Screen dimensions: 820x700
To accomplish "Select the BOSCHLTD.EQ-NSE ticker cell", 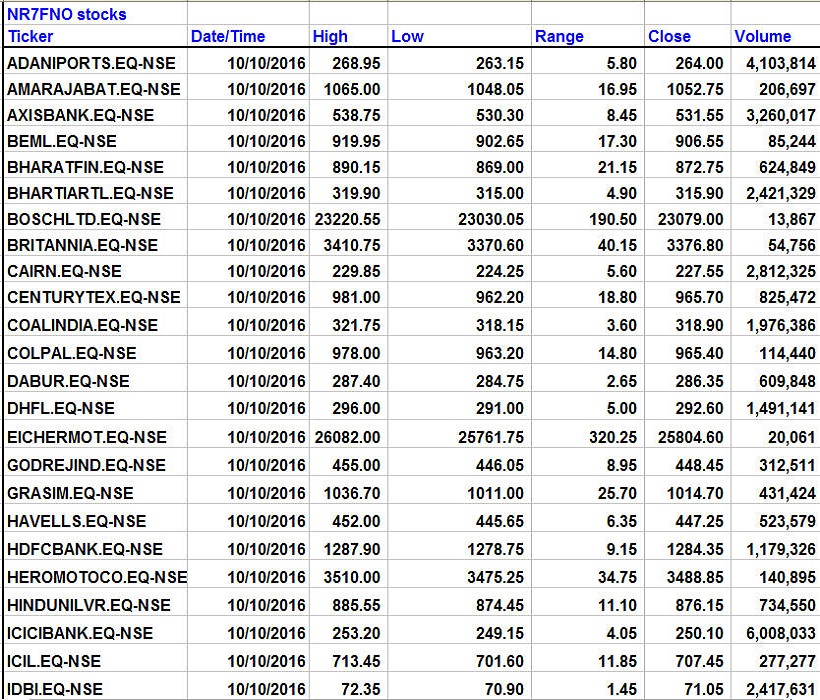I will [x=84, y=219].
